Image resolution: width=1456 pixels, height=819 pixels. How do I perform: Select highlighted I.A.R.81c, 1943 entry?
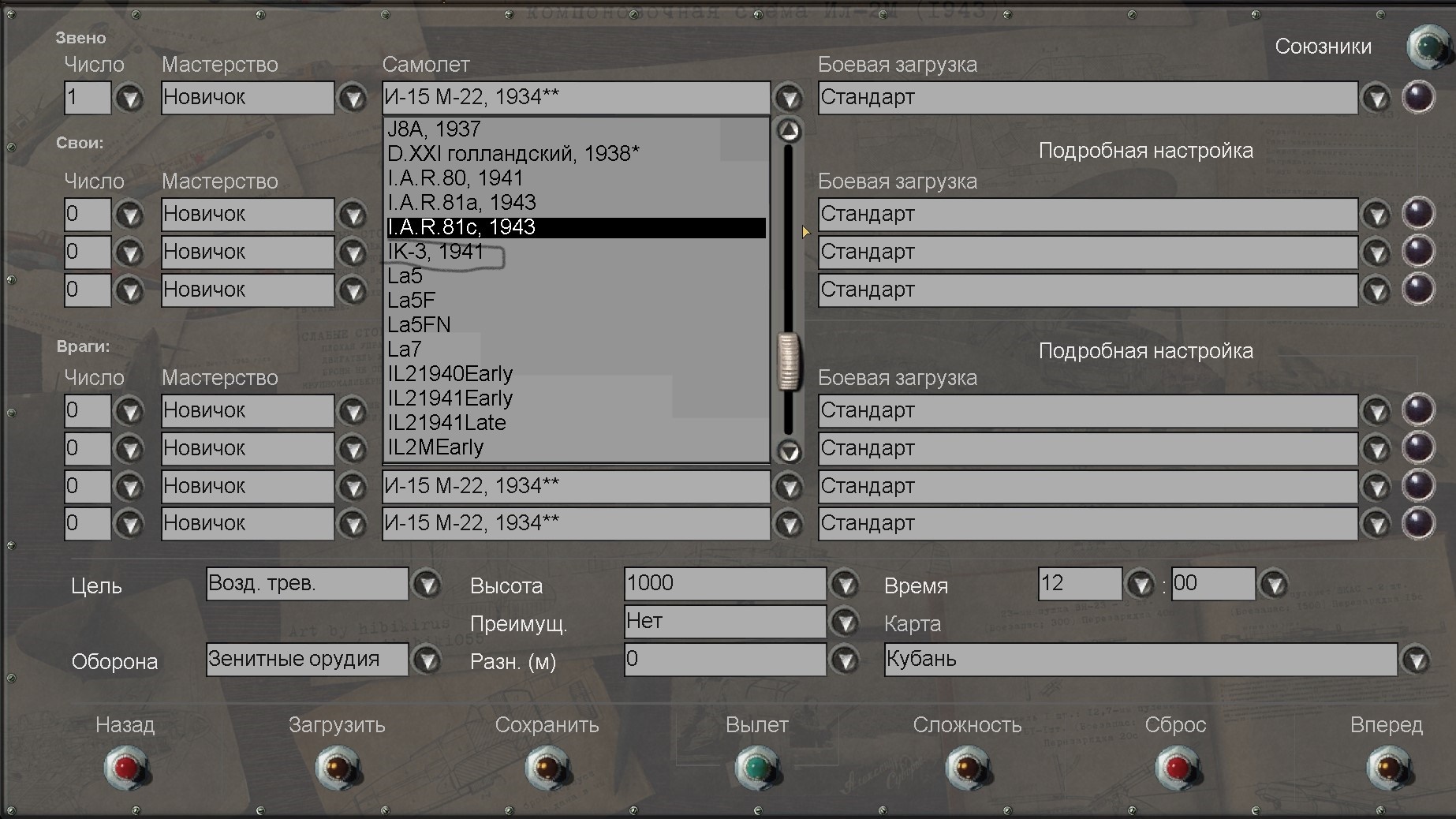pyautogui.click(x=577, y=227)
